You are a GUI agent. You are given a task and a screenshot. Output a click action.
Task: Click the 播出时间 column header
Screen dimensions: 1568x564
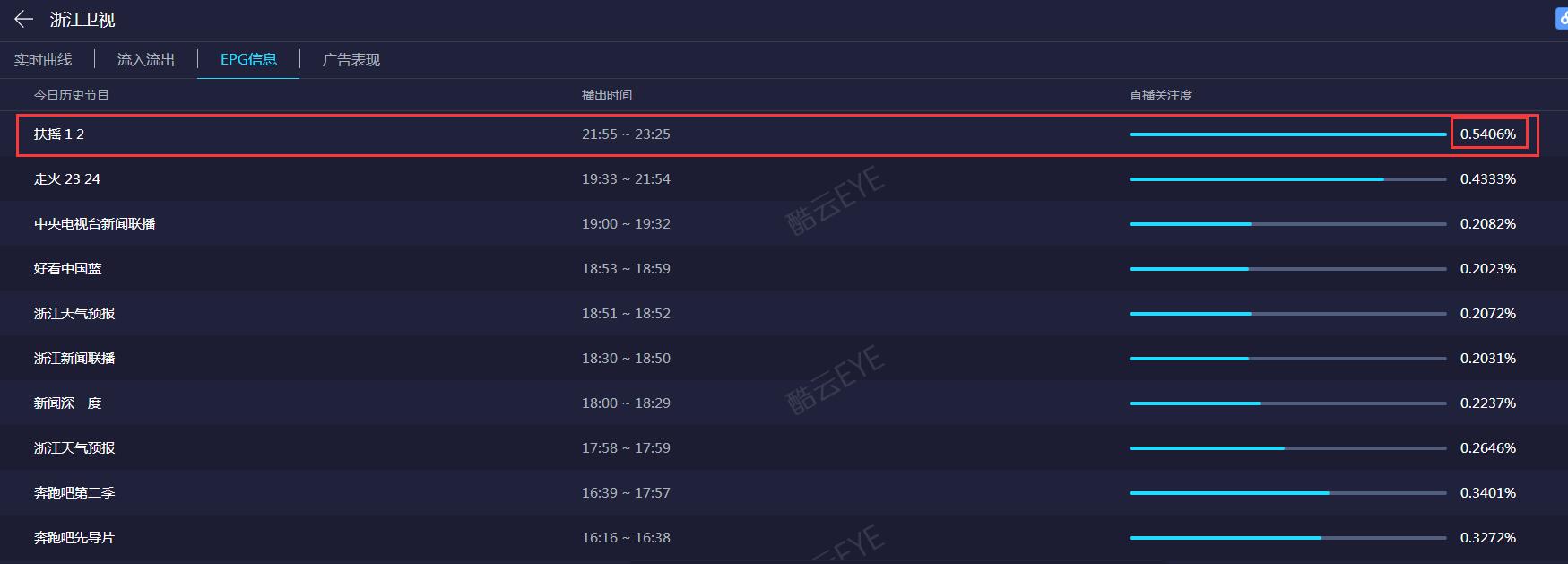(607, 95)
